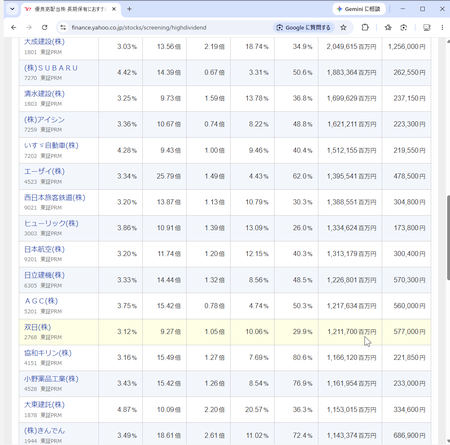Click the vertical page scrollbar thumb
Viewport: 450px width, 445px height.
click(448, 238)
